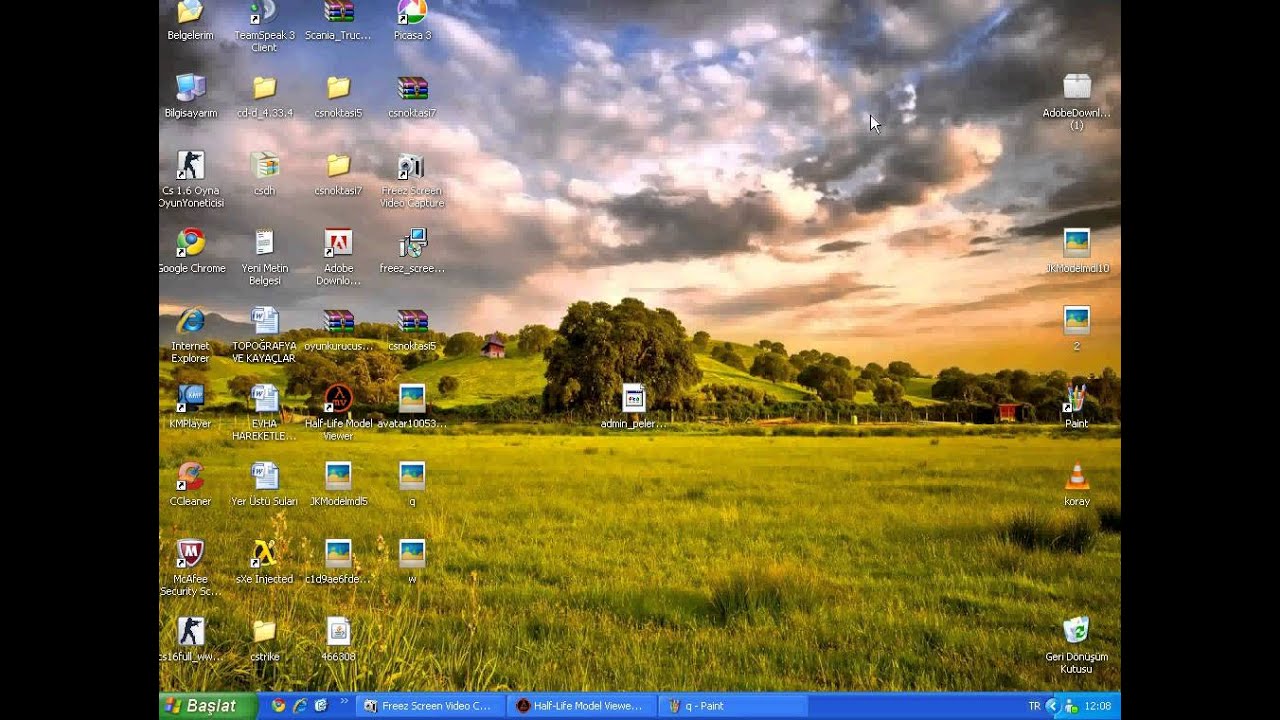Select the EVHA HAREKETLE... Word document

[264, 399]
